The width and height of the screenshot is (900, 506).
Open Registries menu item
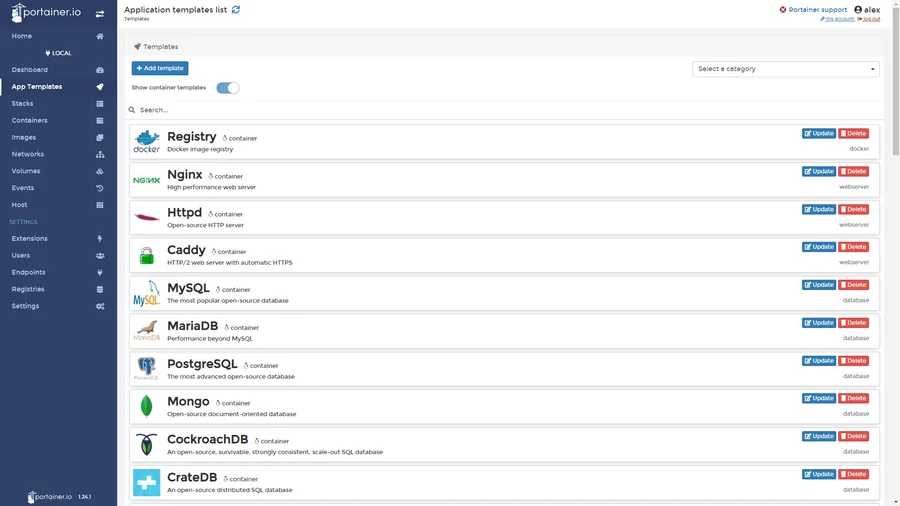[28, 290]
